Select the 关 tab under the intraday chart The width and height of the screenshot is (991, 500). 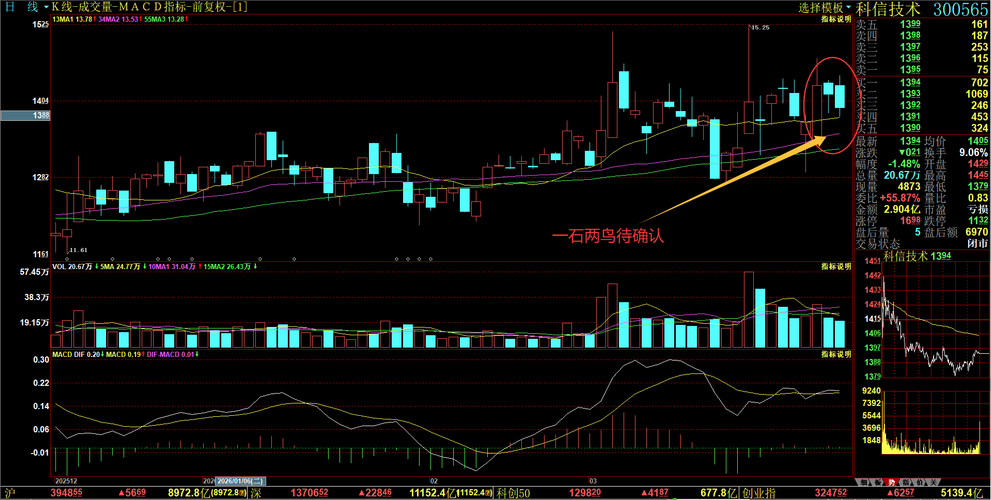[x=934, y=482]
